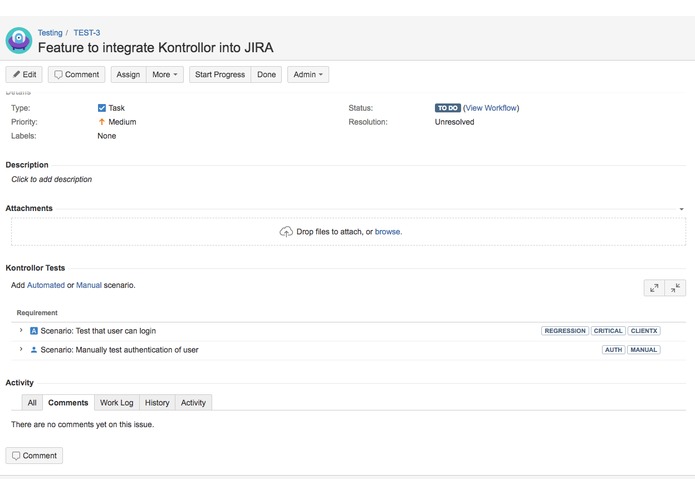This screenshot has width=695, height=494.
Task: Click the attachment drop zone area
Action: tap(348, 232)
